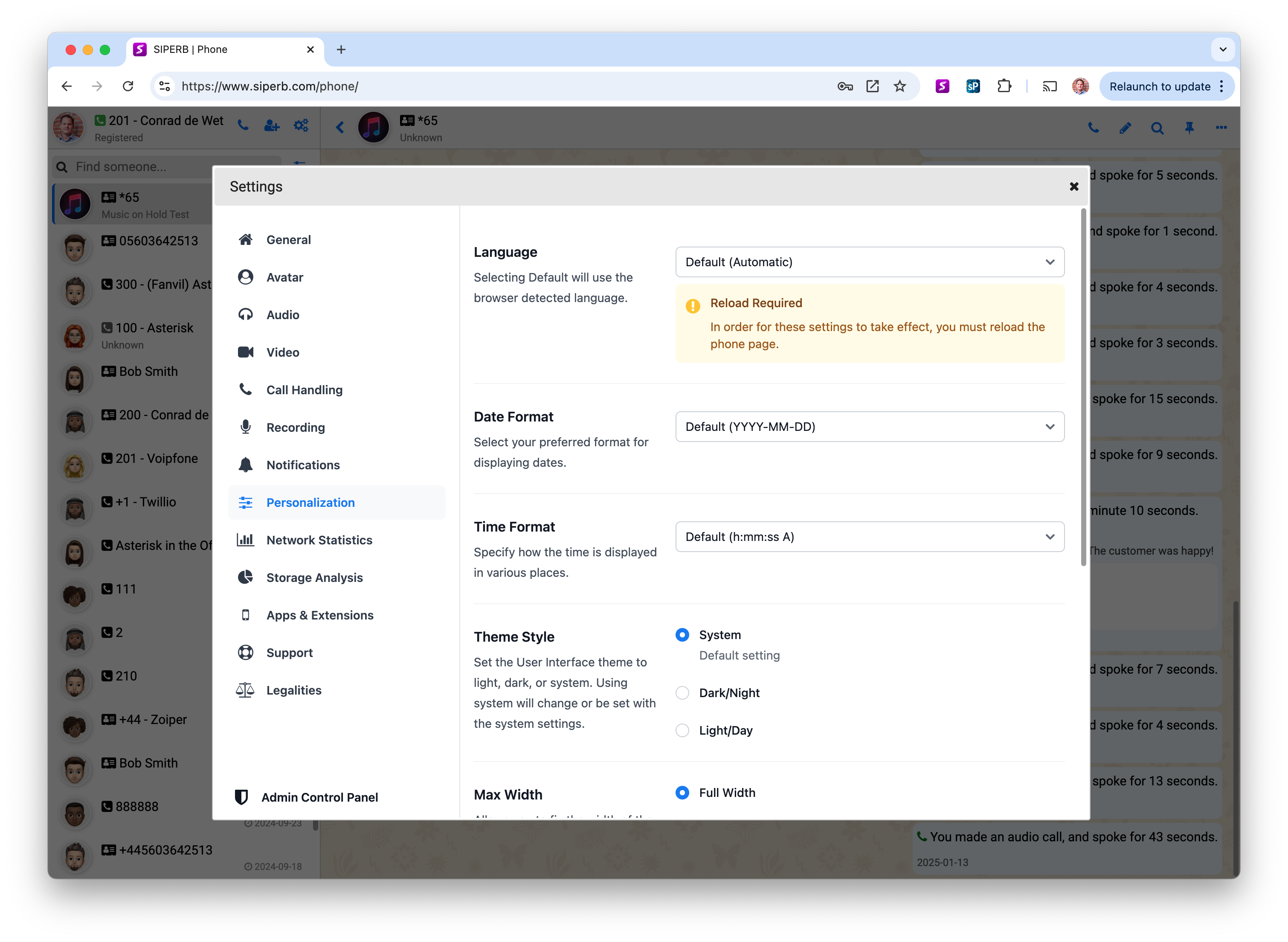Open Video settings section
Image resolution: width=1288 pixels, height=942 pixels.
(336, 352)
